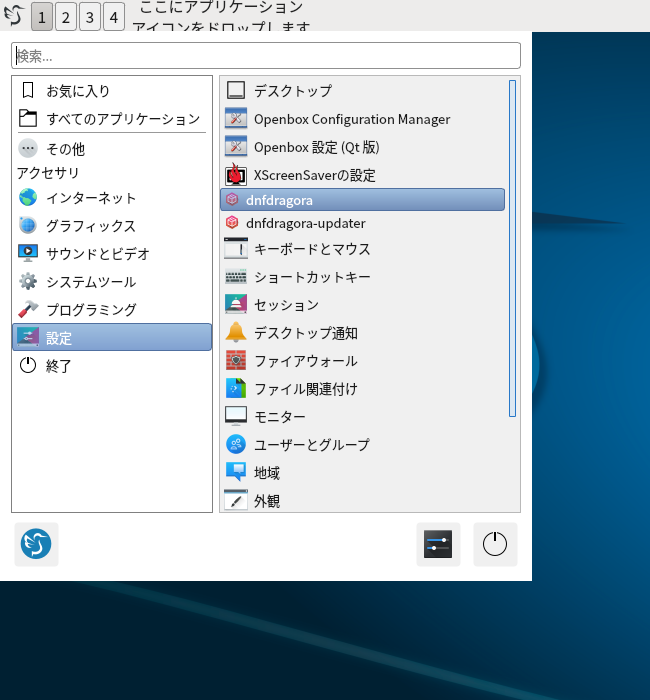The width and height of the screenshot is (650, 700).
Task: Launch dnfdragora-updater icon
Action: coord(232,222)
